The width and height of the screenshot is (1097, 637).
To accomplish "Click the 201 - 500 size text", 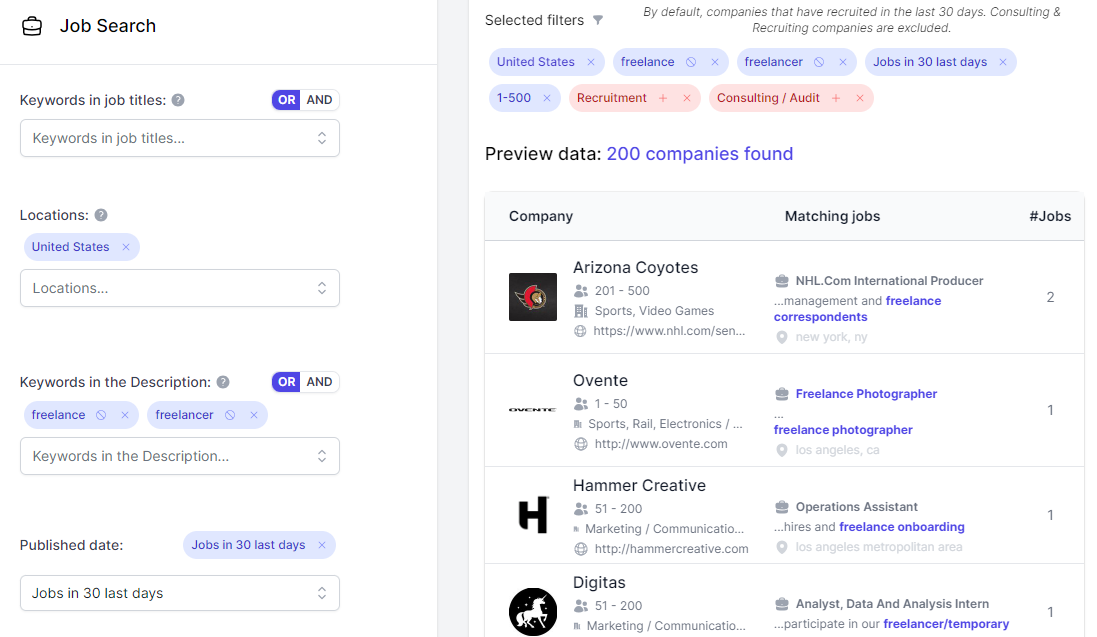I will (x=622, y=290).
